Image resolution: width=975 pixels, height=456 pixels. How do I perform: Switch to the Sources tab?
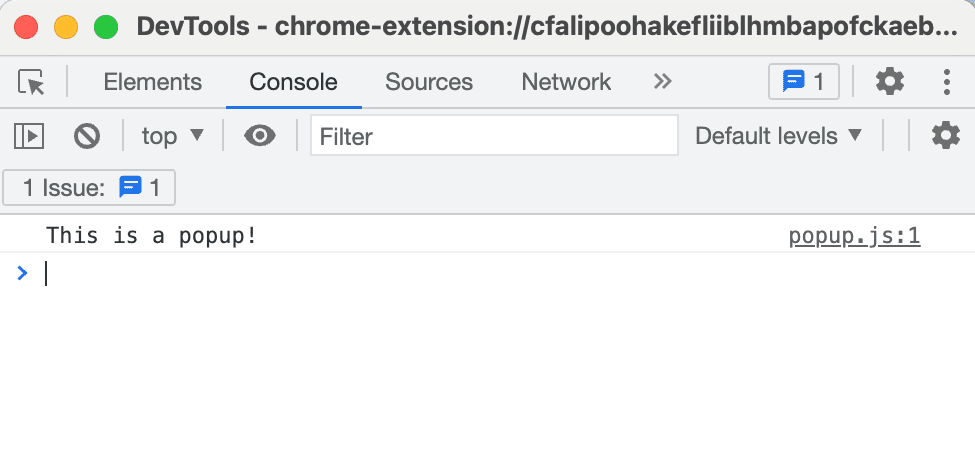point(429,82)
